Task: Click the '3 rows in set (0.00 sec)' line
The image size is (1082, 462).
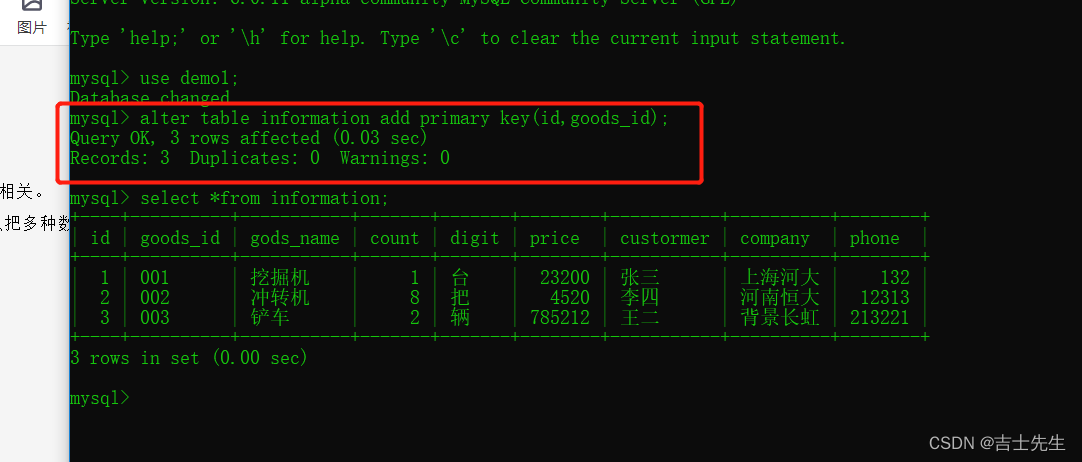Action: point(189,358)
